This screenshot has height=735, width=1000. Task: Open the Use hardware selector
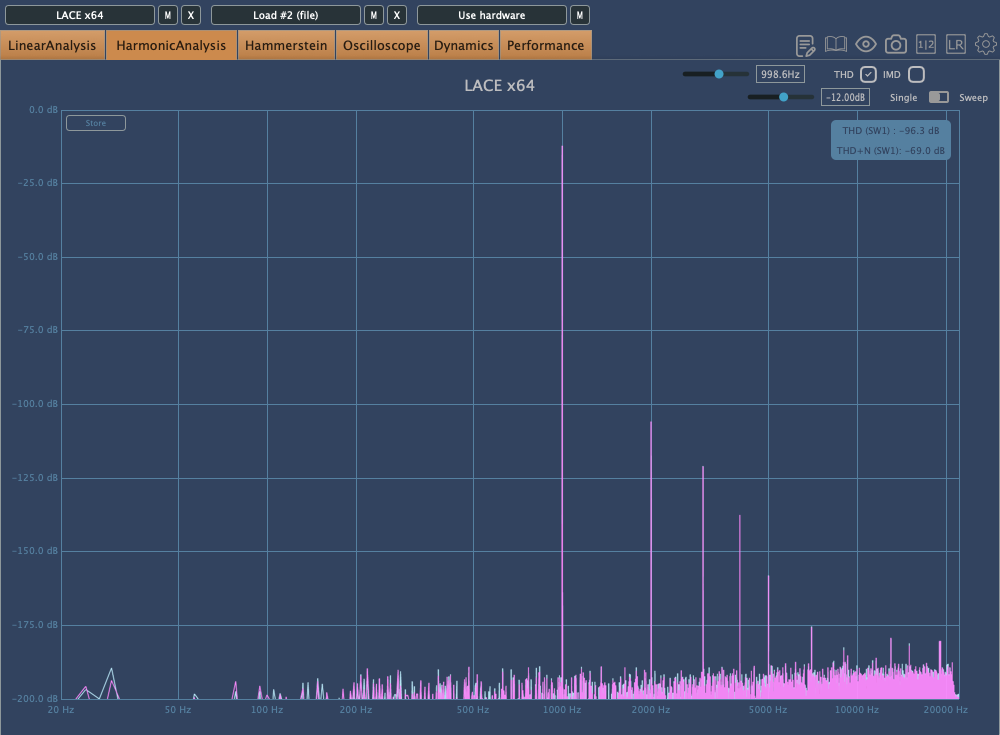click(491, 15)
